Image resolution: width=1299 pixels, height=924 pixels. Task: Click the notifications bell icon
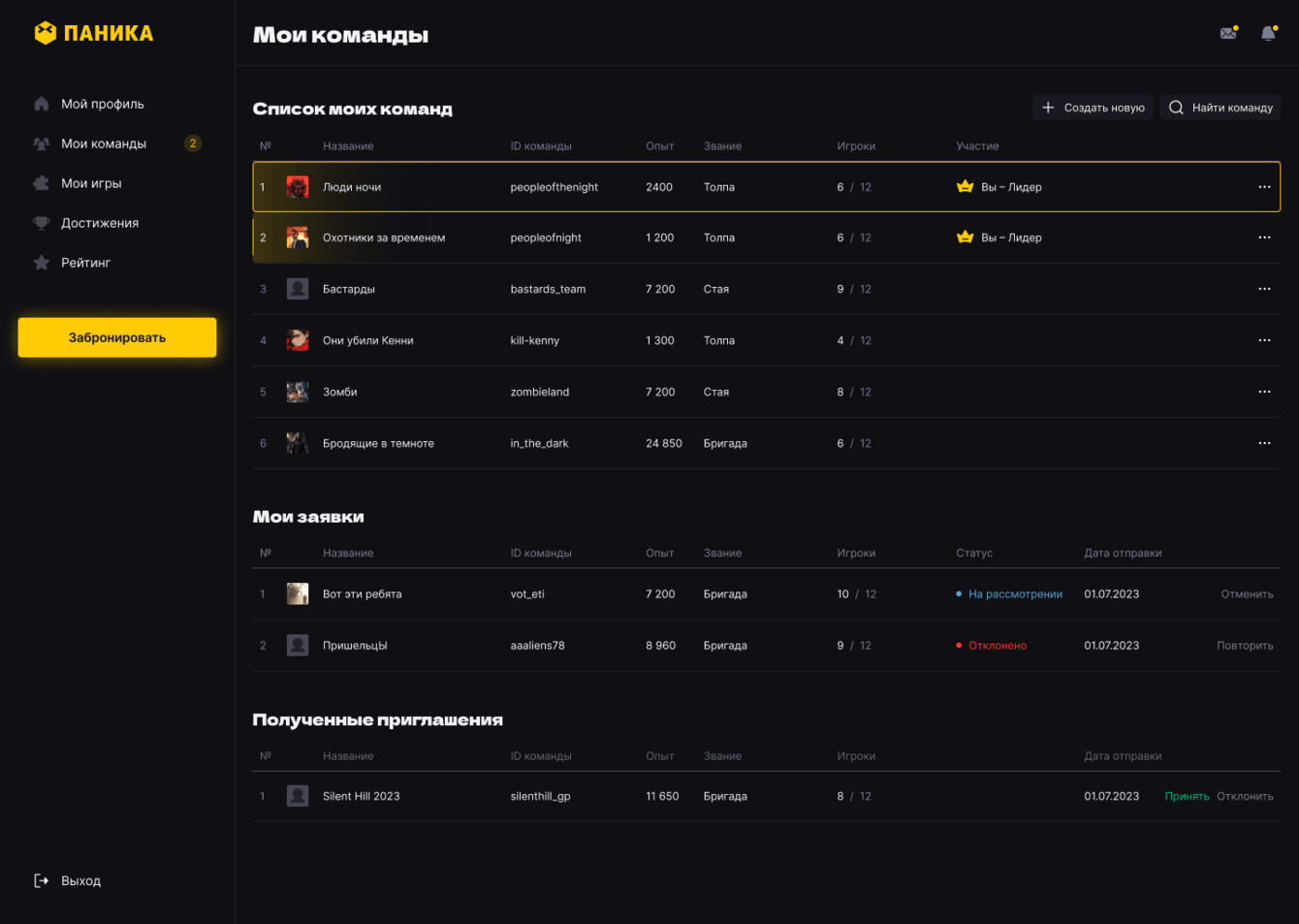1268,33
